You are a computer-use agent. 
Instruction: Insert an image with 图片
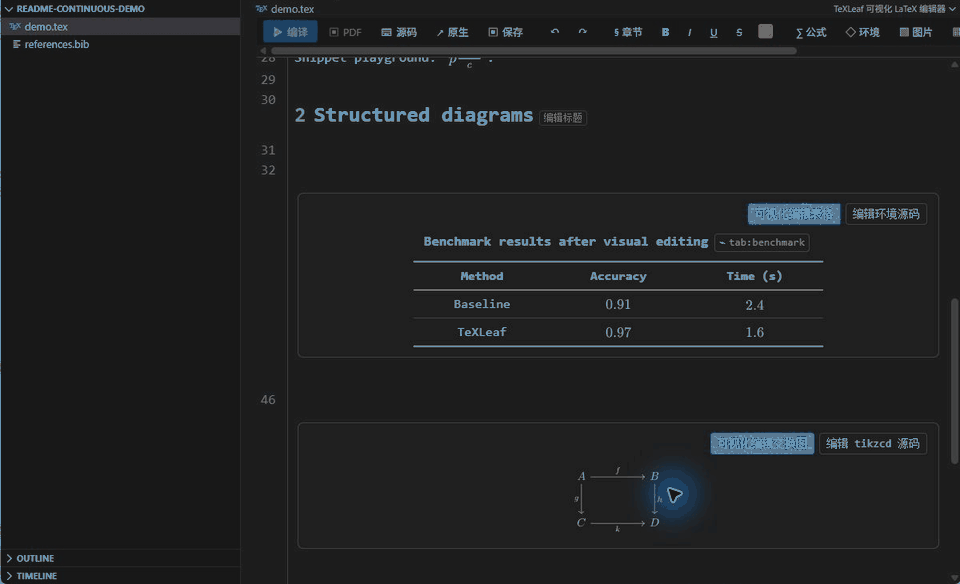(916, 32)
